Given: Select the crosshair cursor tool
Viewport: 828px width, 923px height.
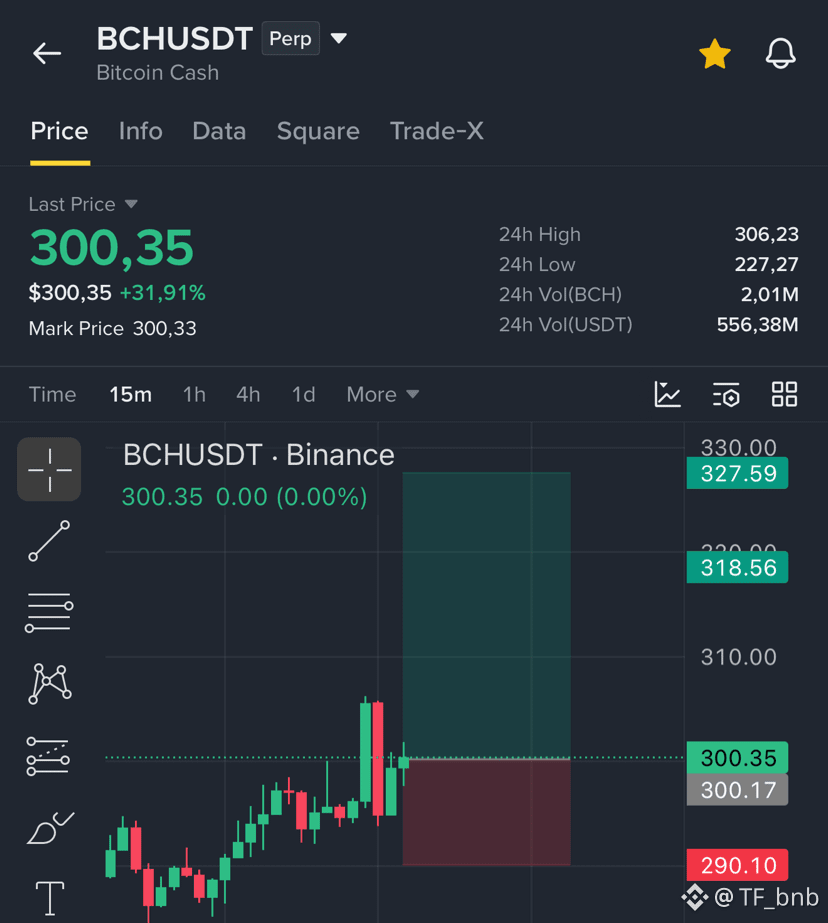Looking at the screenshot, I should 49,469.
